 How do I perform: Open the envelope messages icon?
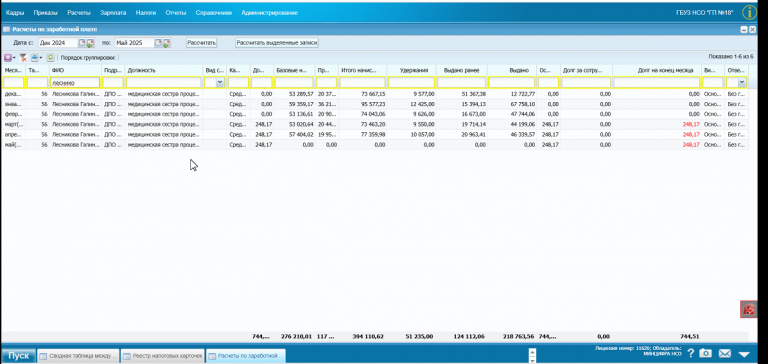[x=724, y=353]
